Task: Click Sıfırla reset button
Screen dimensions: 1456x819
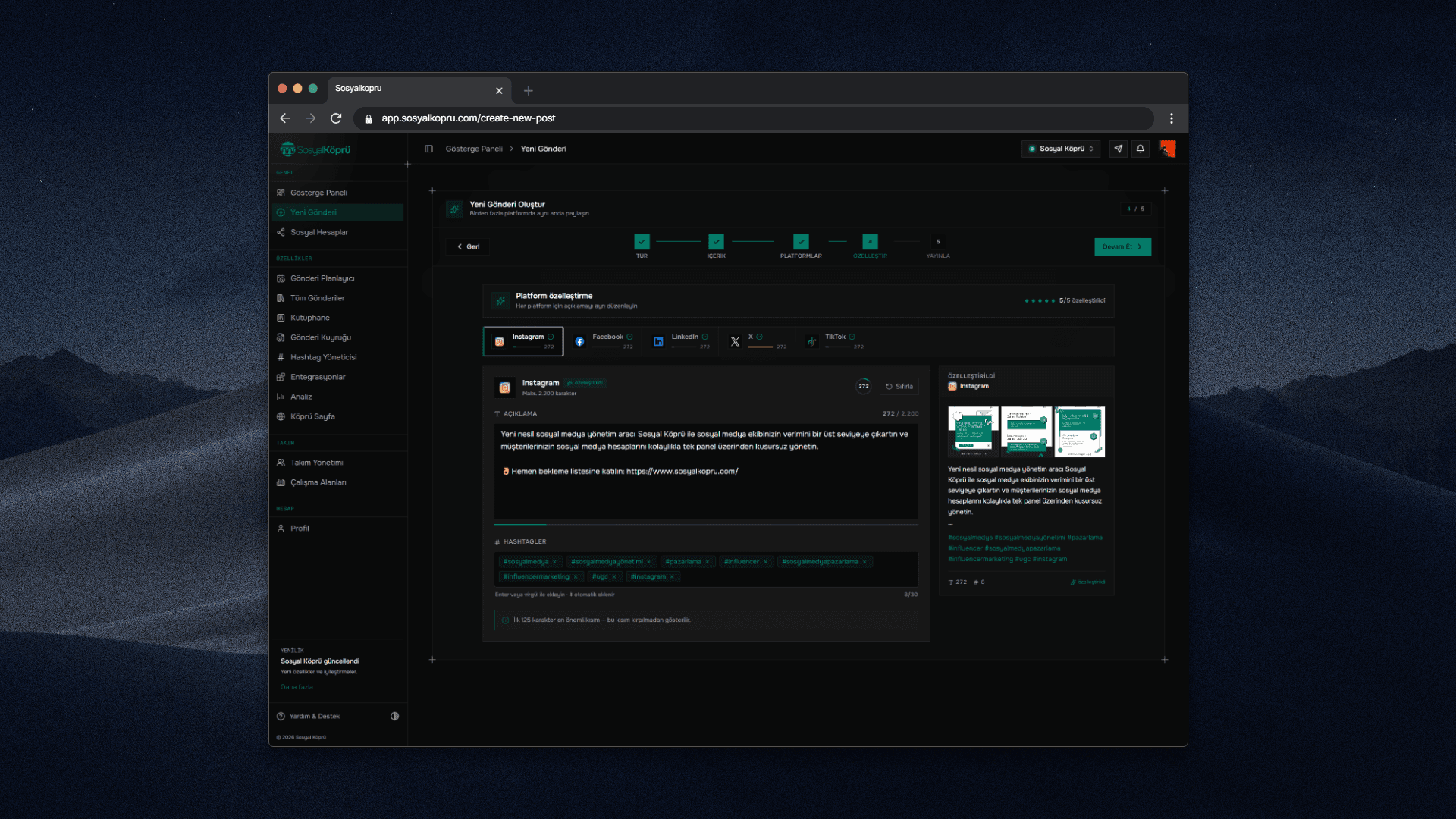Action: pyautogui.click(x=899, y=387)
